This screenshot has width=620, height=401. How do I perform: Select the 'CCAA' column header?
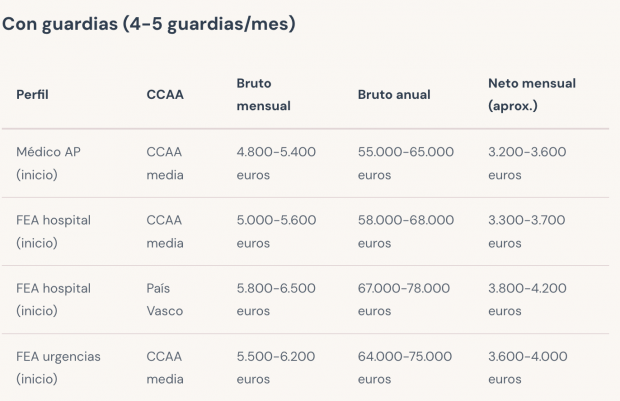click(165, 95)
